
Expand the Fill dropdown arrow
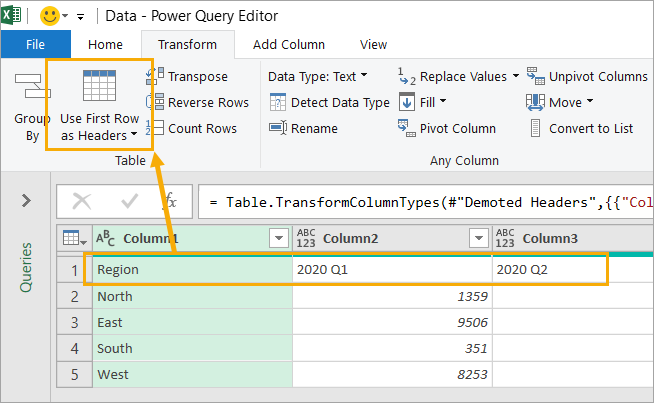443,101
